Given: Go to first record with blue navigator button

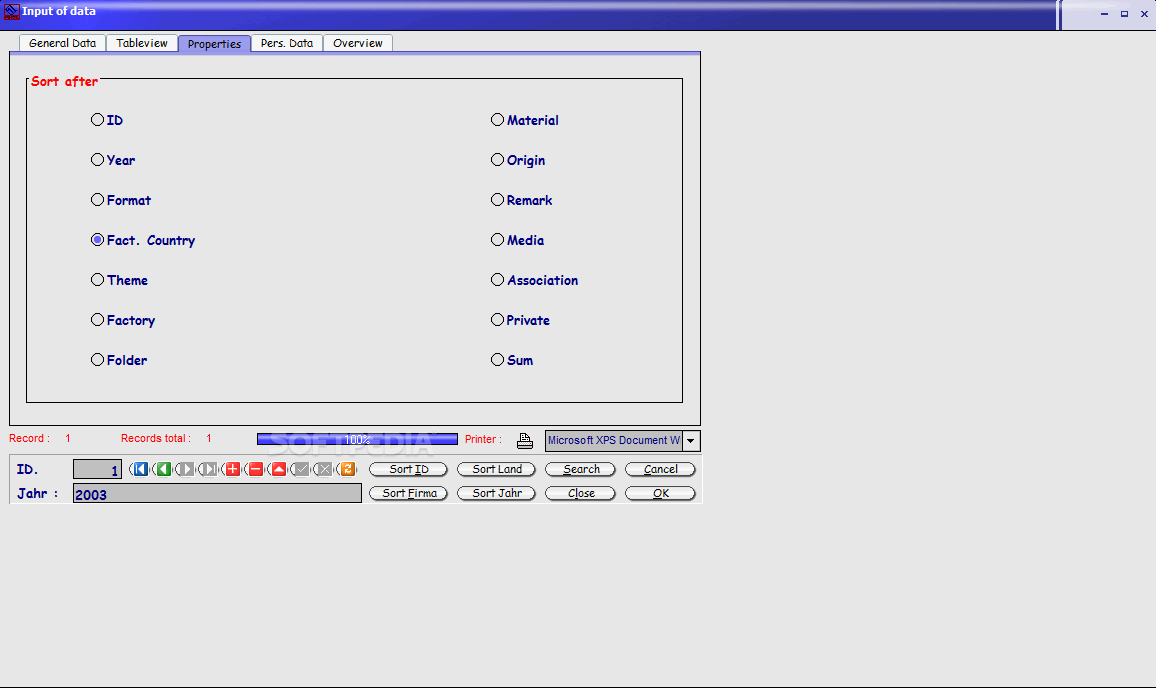Looking at the screenshot, I should point(140,469).
